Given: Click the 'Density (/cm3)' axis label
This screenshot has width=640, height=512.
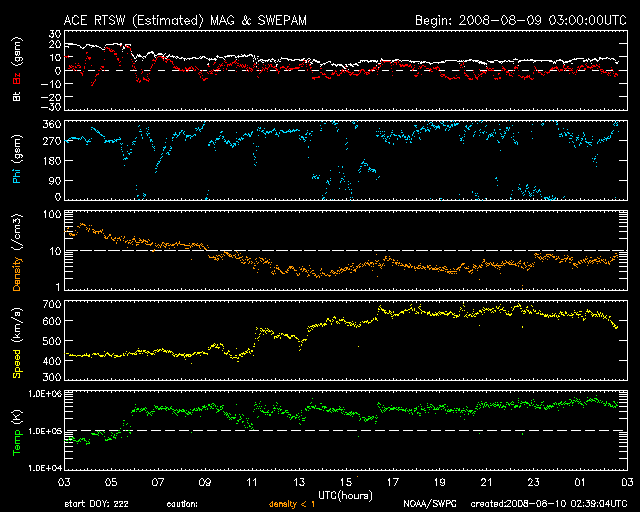Looking at the screenshot, I should click(17, 252).
